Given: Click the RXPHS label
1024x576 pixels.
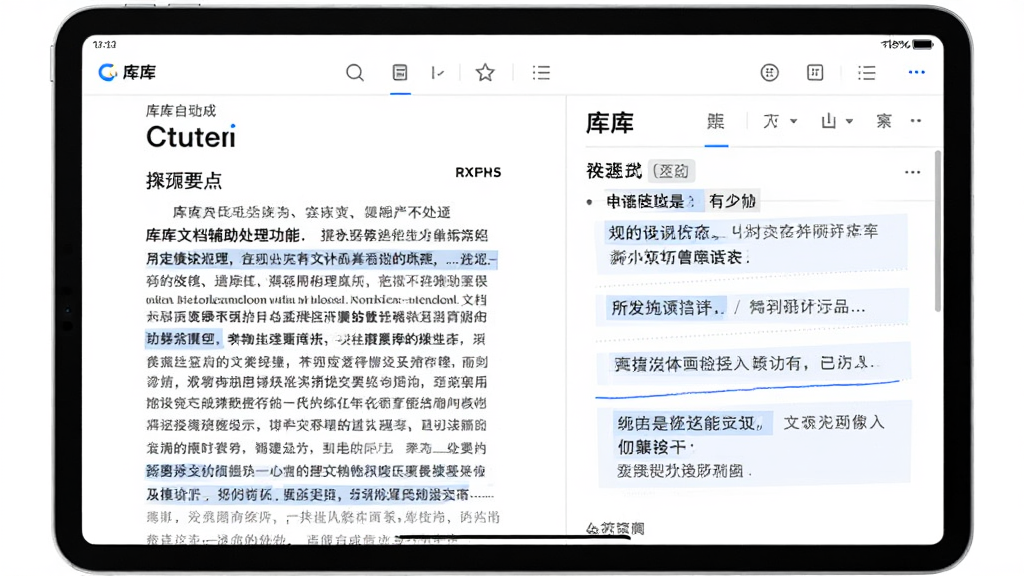Looking at the screenshot, I should pos(478,172).
